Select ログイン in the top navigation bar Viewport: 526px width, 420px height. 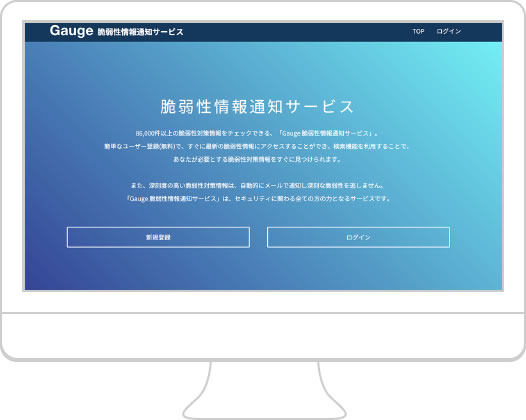pyautogui.click(x=449, y=32)
